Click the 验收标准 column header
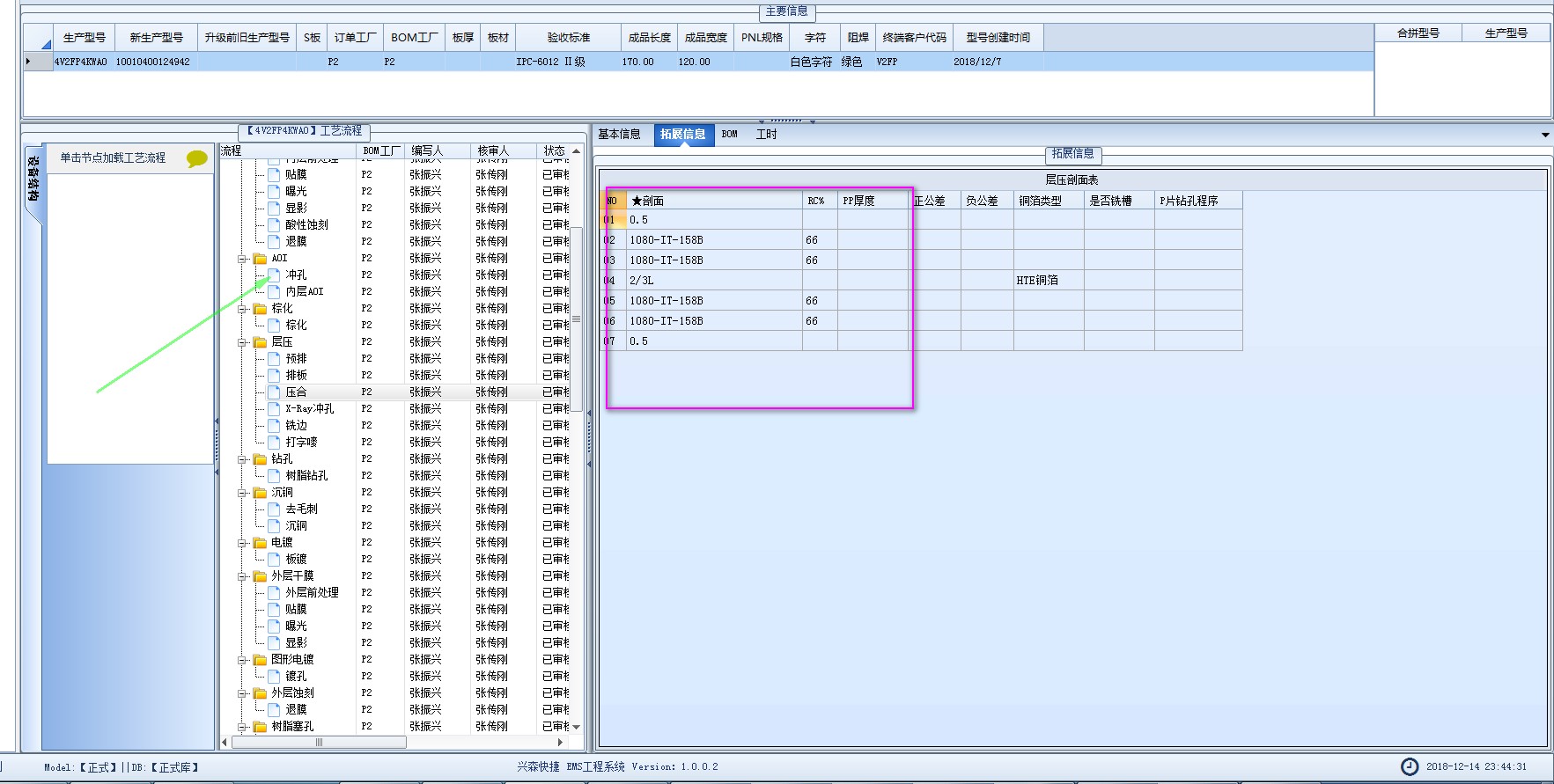1554x784 pixels. tap(569, 38)
